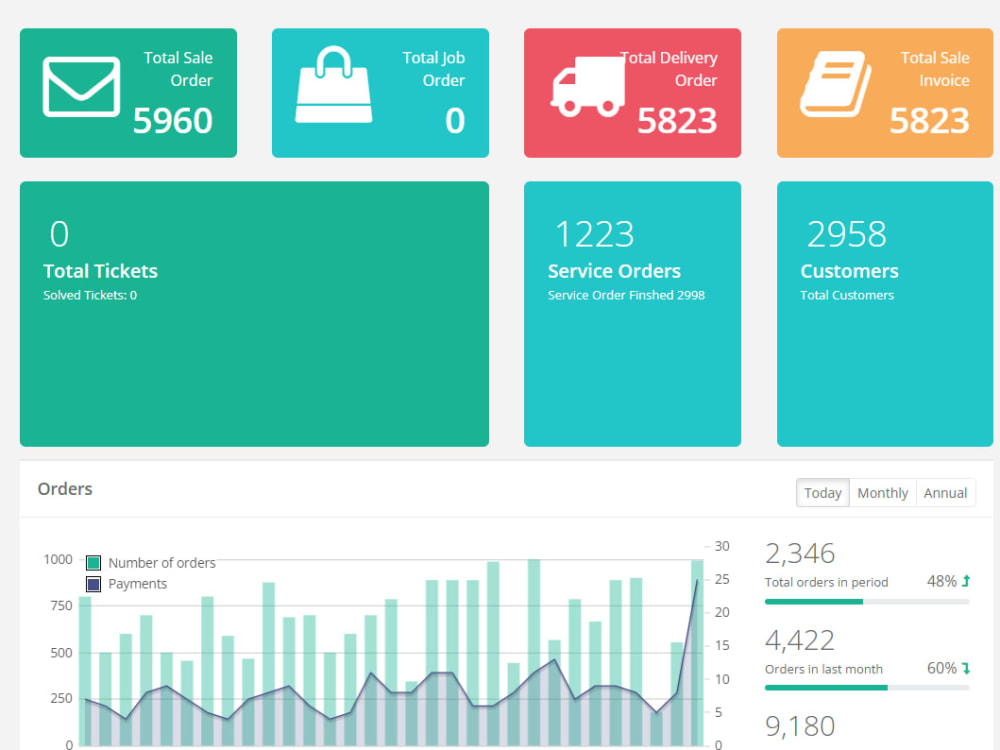Click the Total Customers subtitle
1000x750 pixels.
pyautogui.click(x=847, y=295)
